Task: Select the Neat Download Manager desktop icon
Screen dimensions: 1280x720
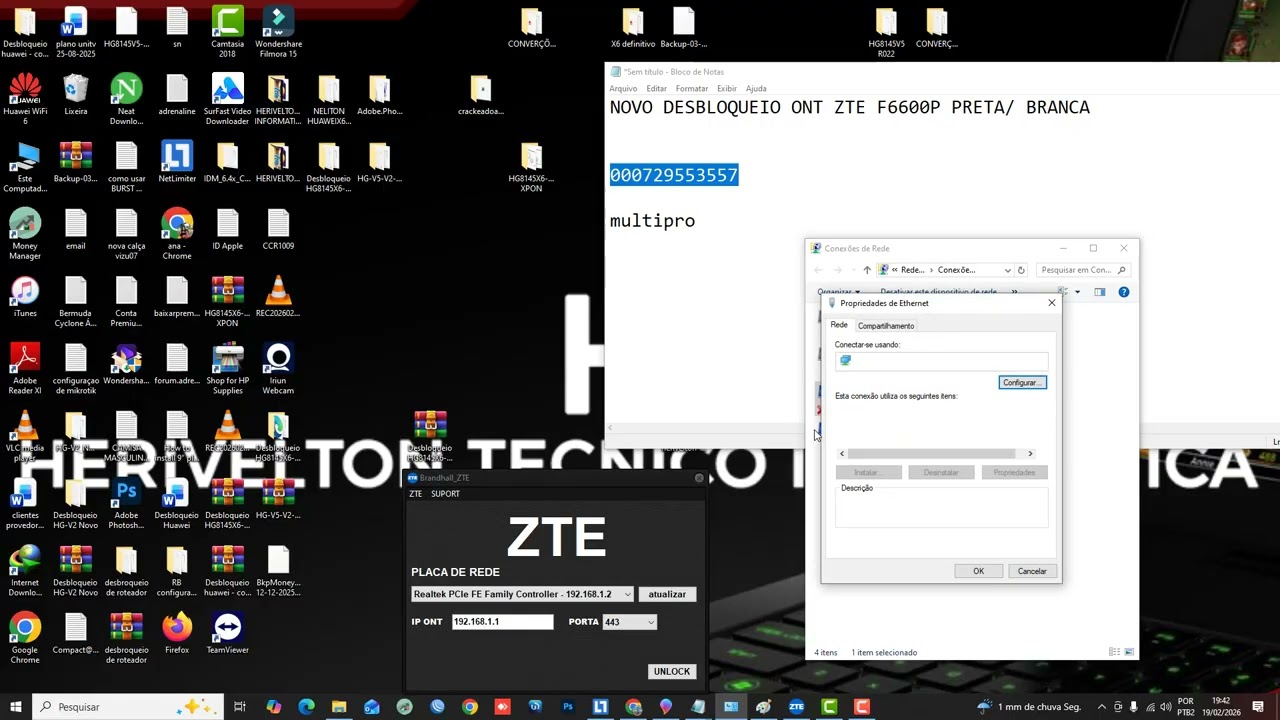Action: coord(126,98)
